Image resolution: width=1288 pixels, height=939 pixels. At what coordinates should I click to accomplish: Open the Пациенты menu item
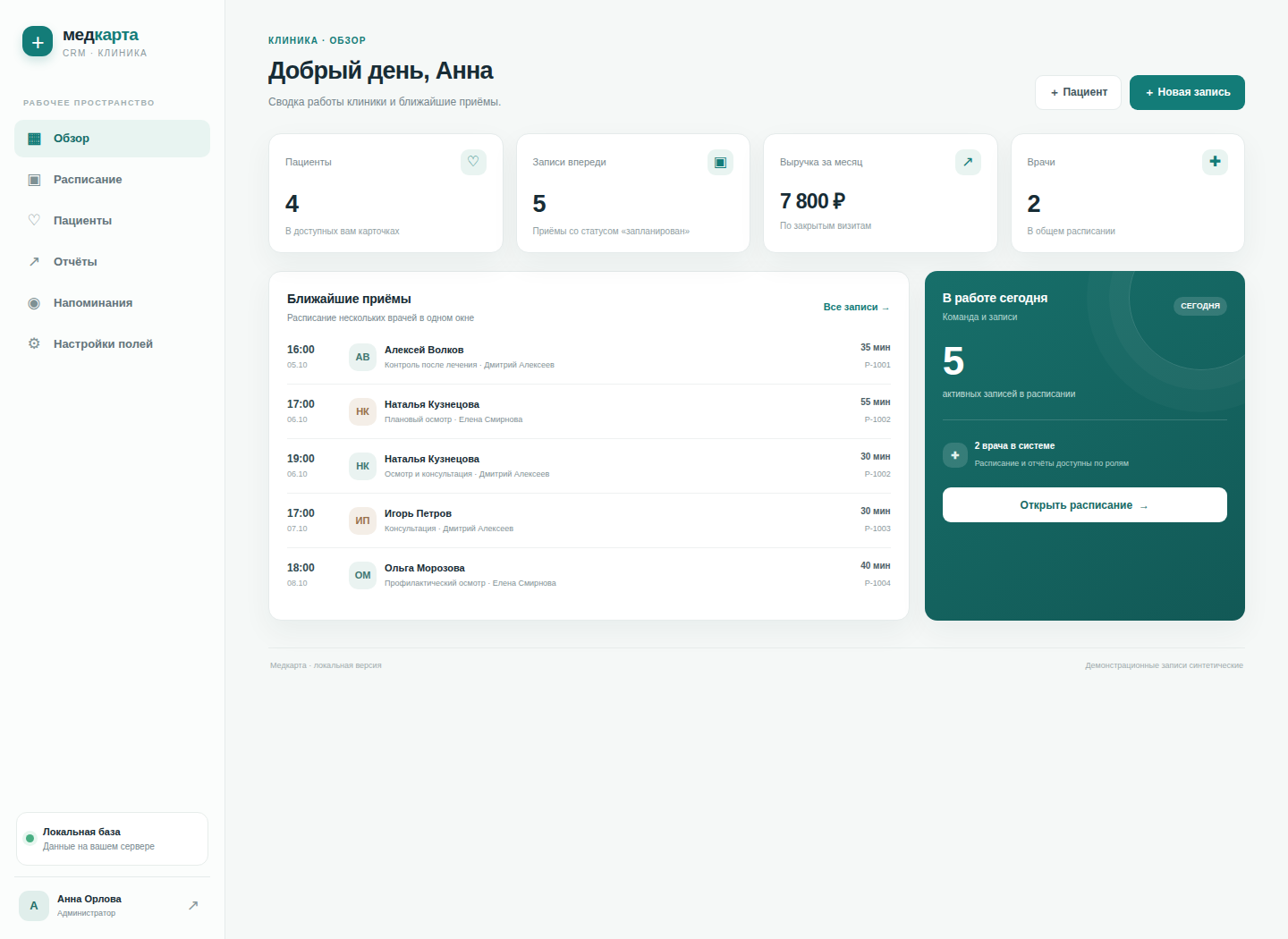(112, 221)
